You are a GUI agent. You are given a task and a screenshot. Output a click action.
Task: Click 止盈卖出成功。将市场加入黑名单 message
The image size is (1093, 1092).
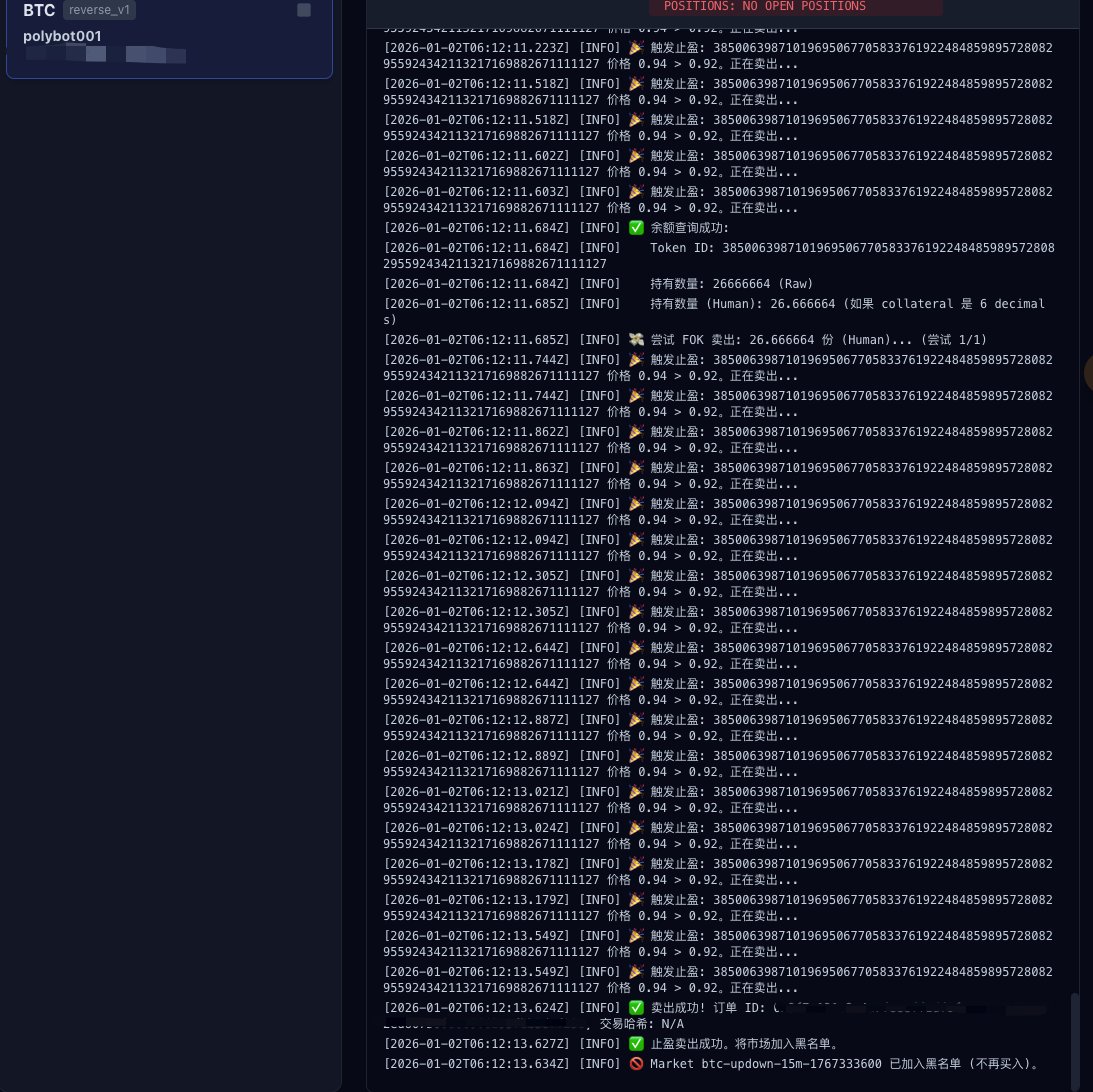pyautogui.click(x=744, y=1044)
